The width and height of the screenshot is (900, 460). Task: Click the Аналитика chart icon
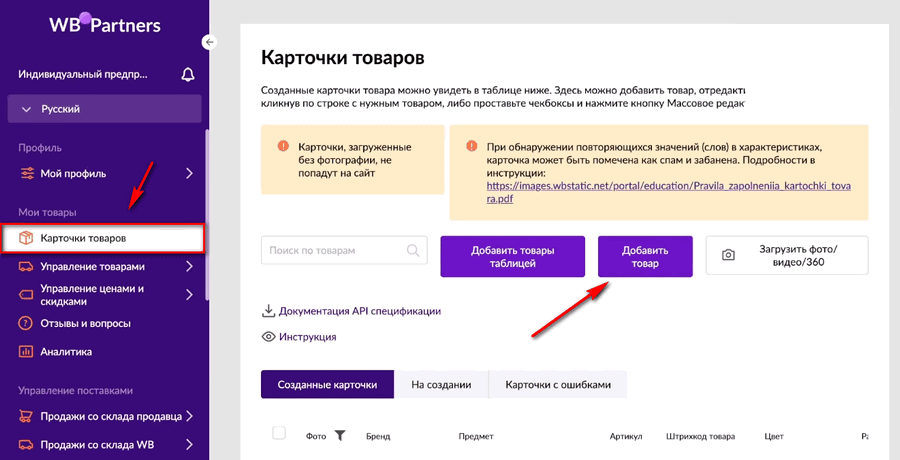click(26, 352)
